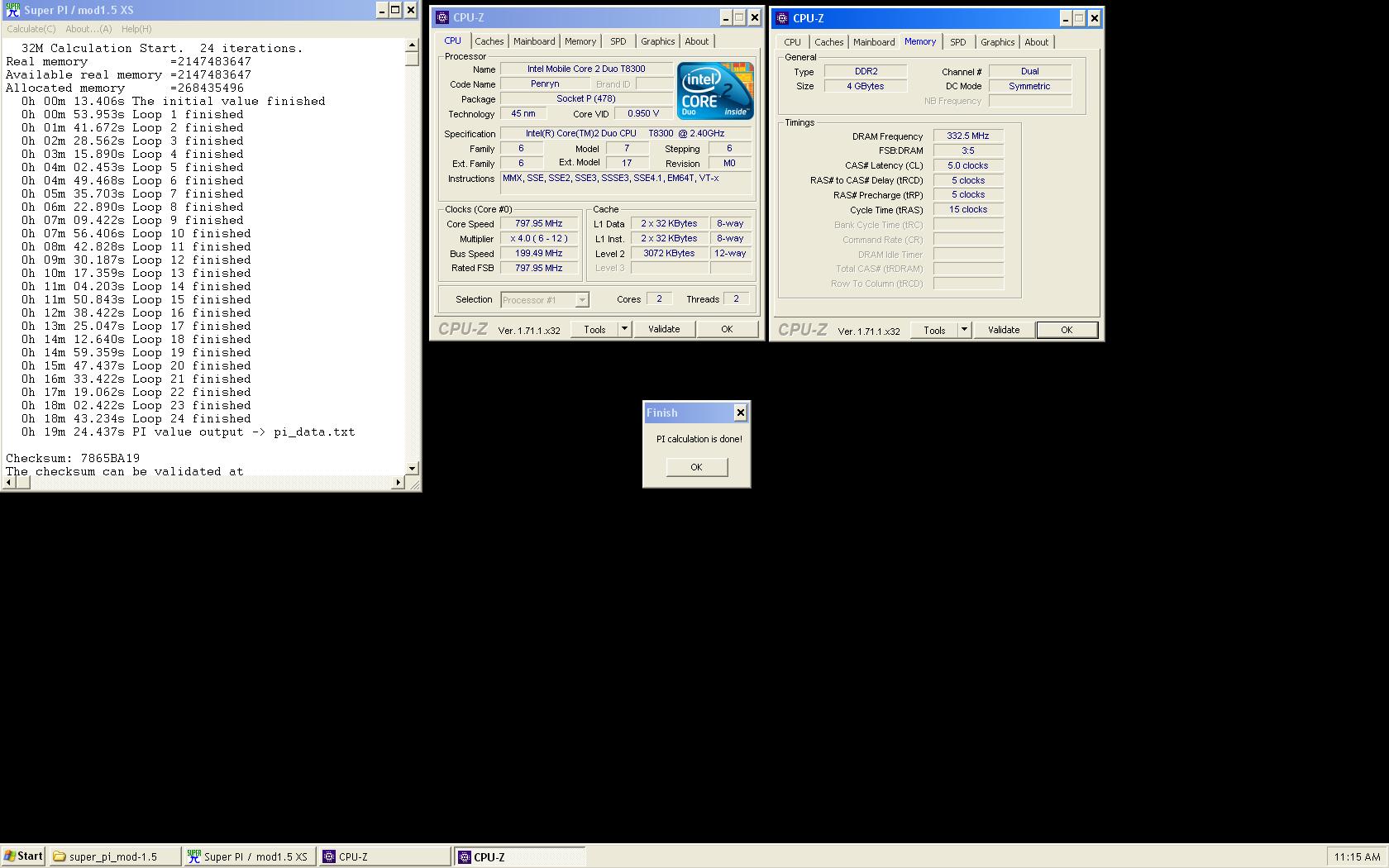Viewport: 1389px width, 868px height.
Task: Open SPD tab in left CPU-Z
Action: 618,41
